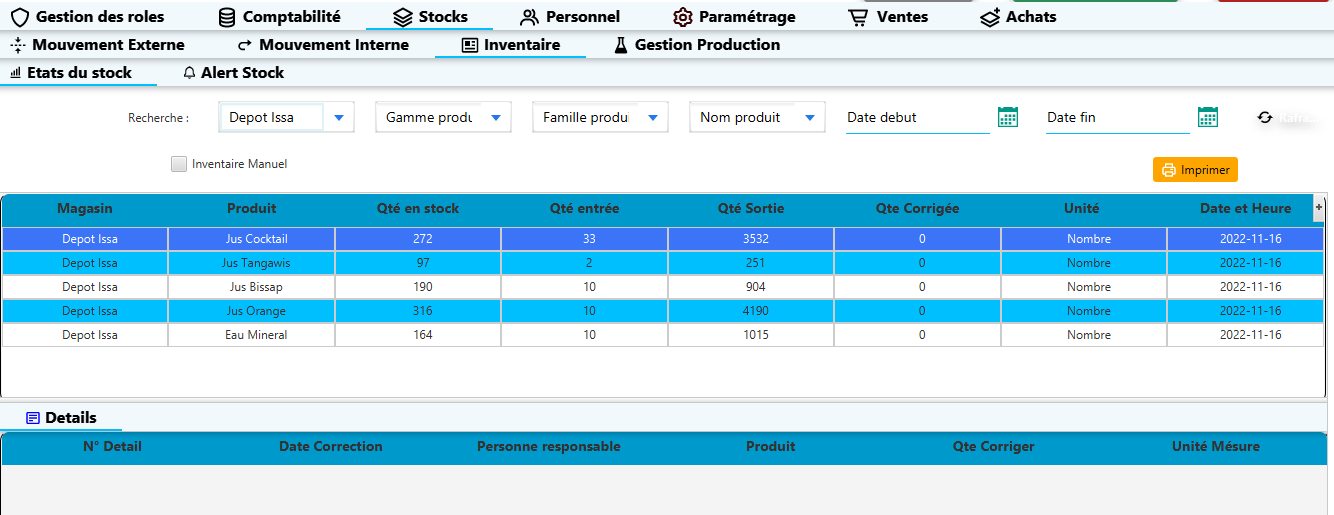
Task: Select the Jus Orange table row
Action: 662,311
